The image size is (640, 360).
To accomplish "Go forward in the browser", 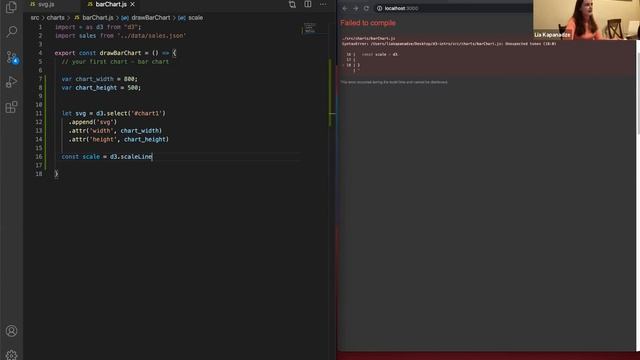I will 356,8.
